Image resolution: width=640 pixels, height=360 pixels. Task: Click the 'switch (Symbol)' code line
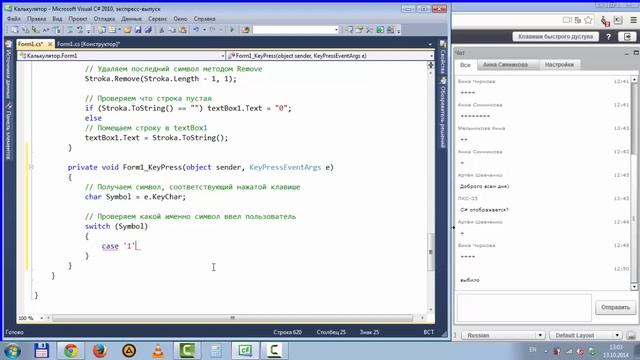pos(116,226)
